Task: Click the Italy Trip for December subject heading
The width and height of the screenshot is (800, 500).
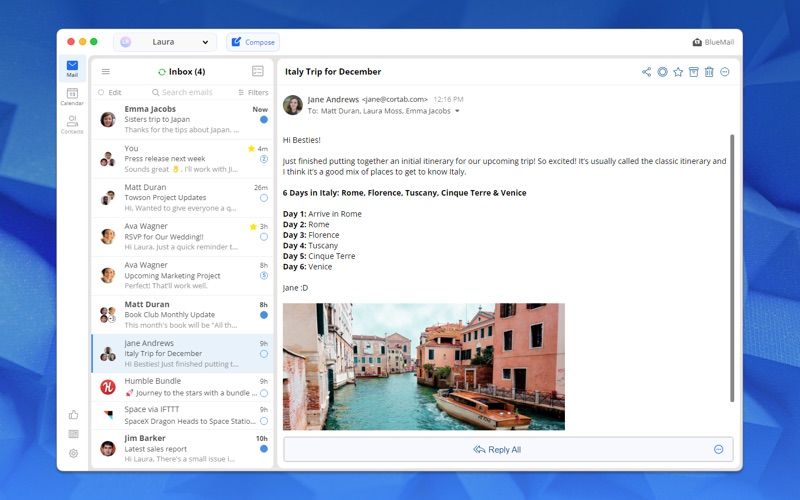Action: click(x=333, y=72)
